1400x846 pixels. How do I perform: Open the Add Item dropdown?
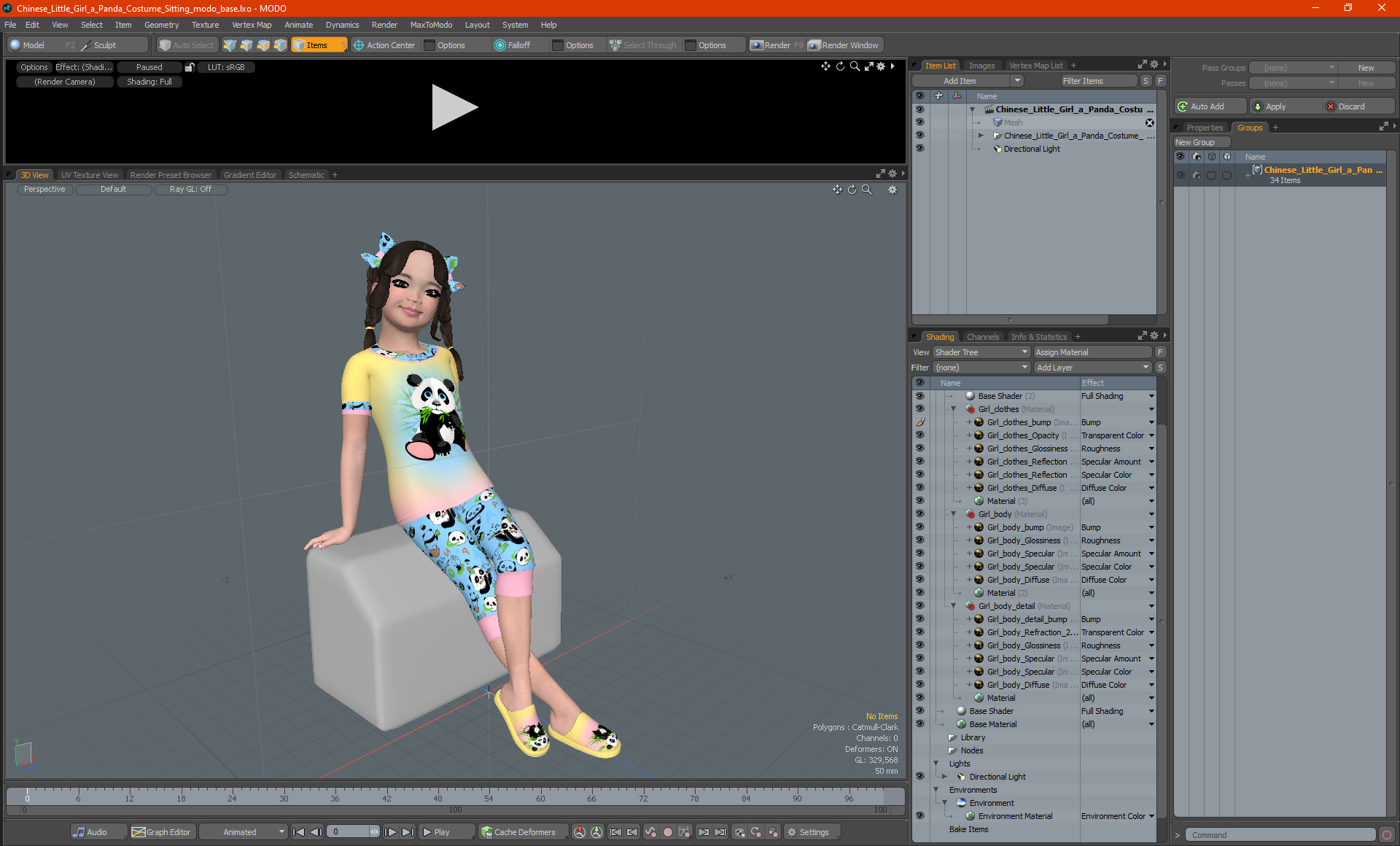pos(968,81)
